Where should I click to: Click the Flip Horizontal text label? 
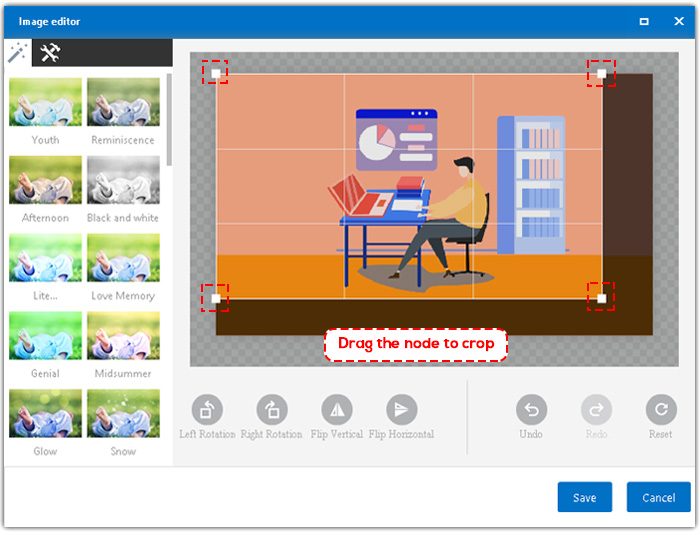pyautogui.click(x=401, y=434)
